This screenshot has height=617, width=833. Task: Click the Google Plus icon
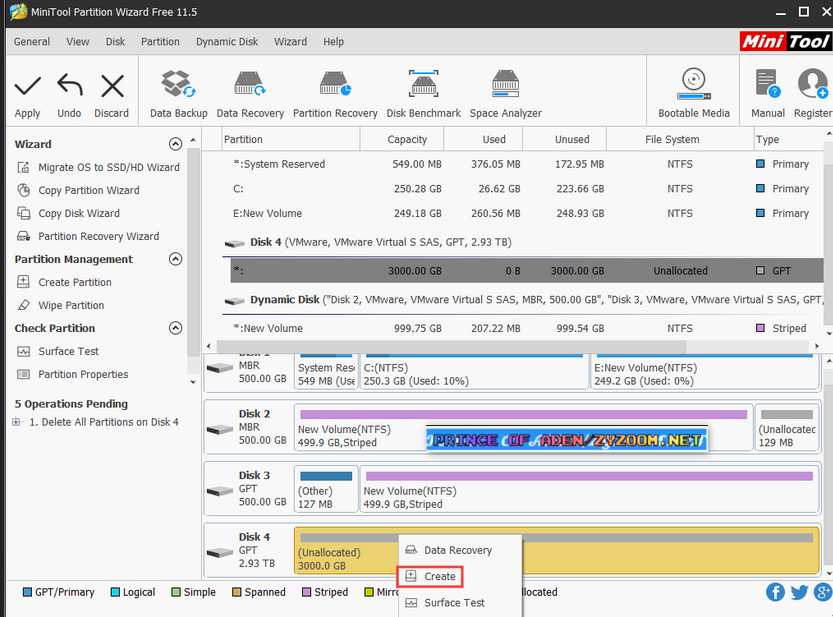(x=823, y=592)
